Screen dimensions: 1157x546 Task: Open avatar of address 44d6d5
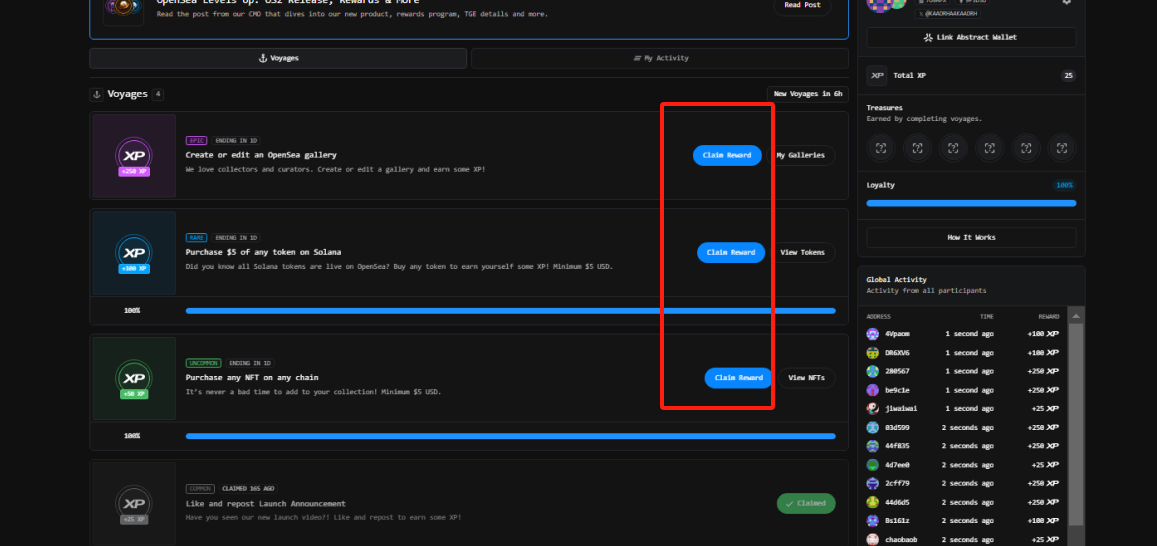[873, 502]
